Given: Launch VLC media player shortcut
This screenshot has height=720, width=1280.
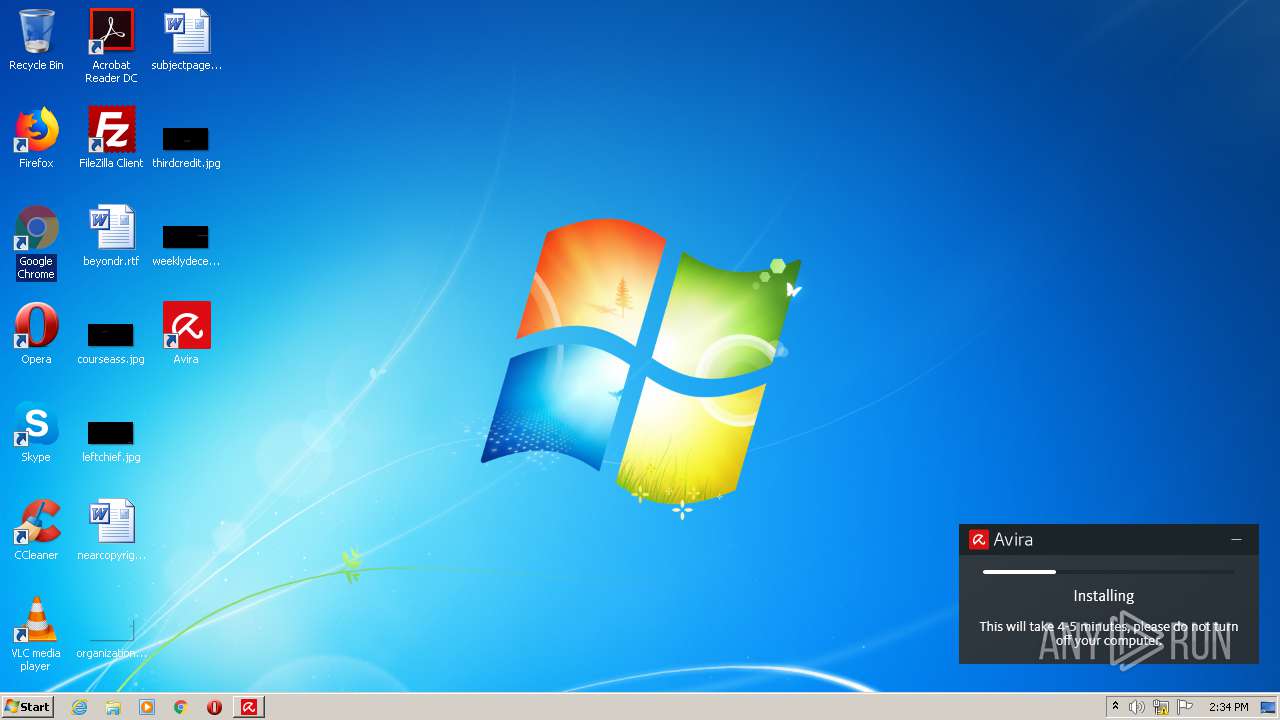Looking at the screenshot, I should point(36,634).
